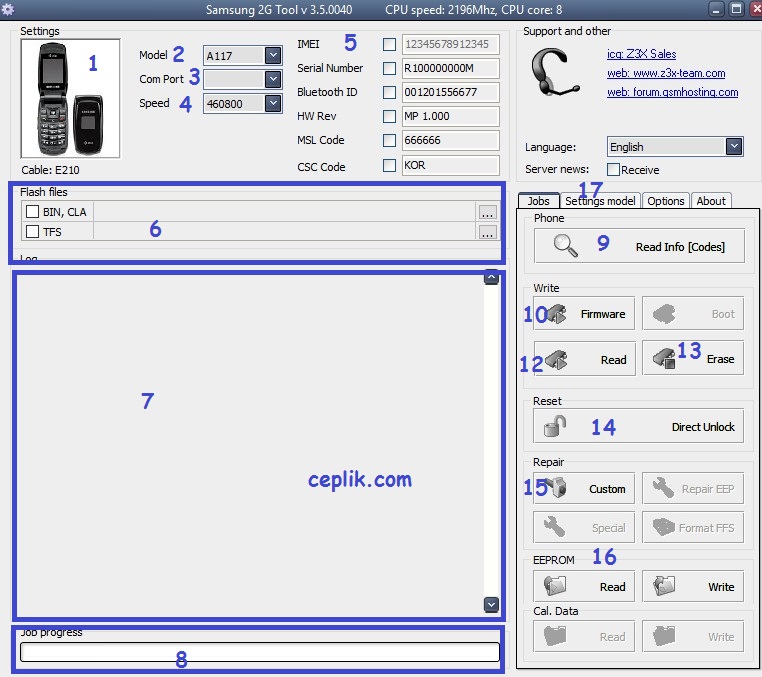Click the Job progress bar
Screen dimensions: 762x677
(x=260, y=652)
